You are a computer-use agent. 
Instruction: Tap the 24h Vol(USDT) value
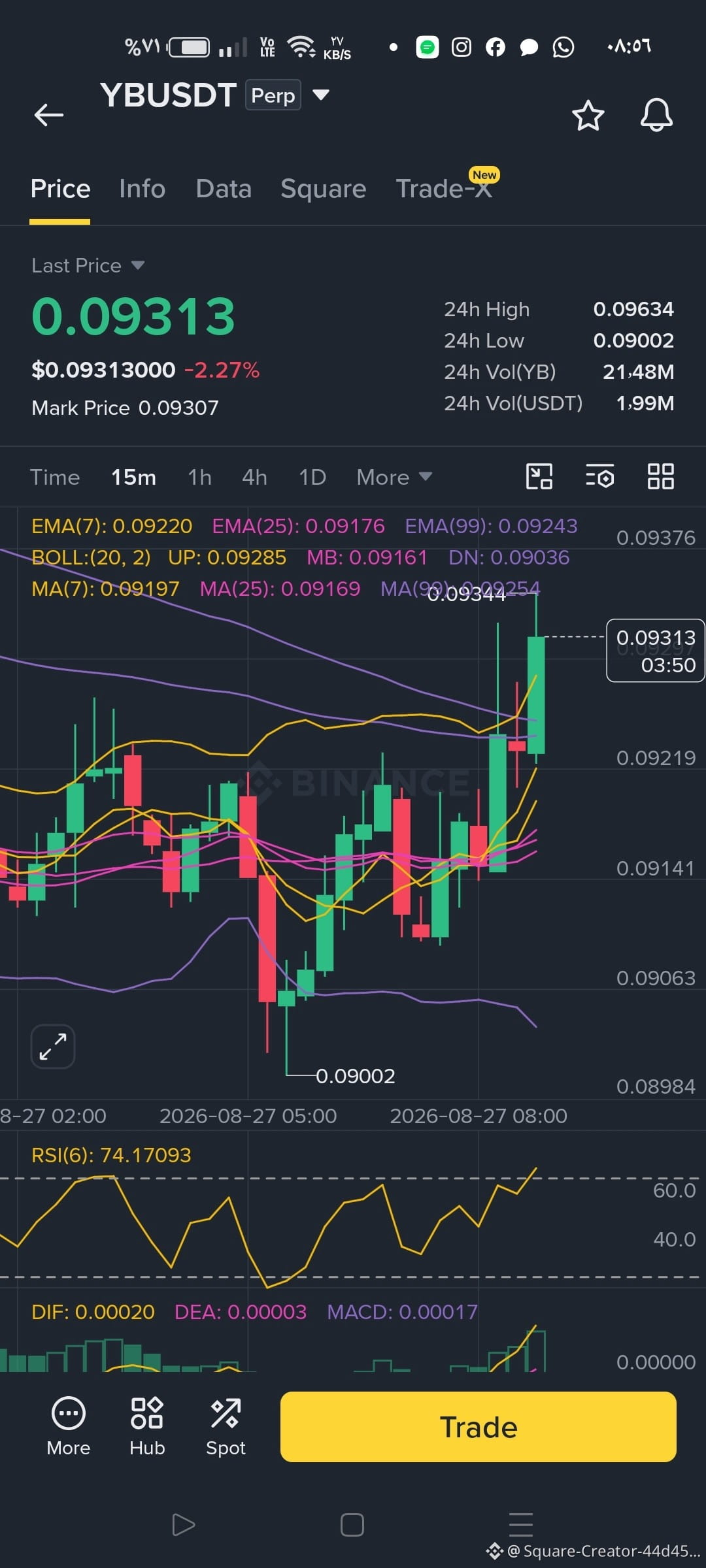click(x=645, y=403)
